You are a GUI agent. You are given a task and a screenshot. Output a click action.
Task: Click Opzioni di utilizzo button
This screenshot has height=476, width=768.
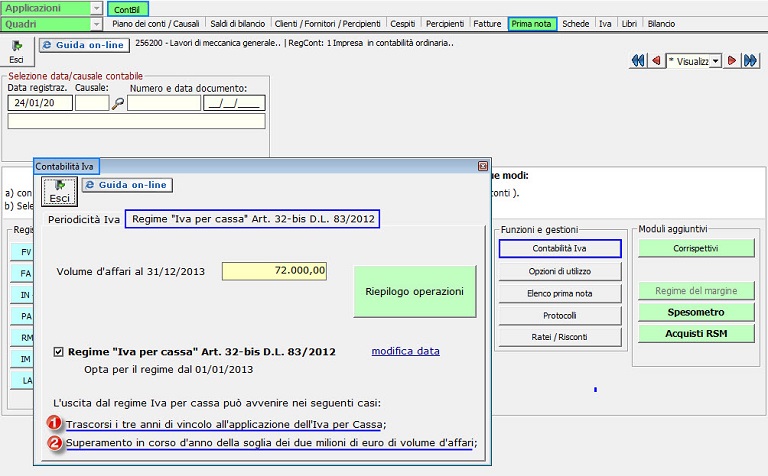point(560,271)
